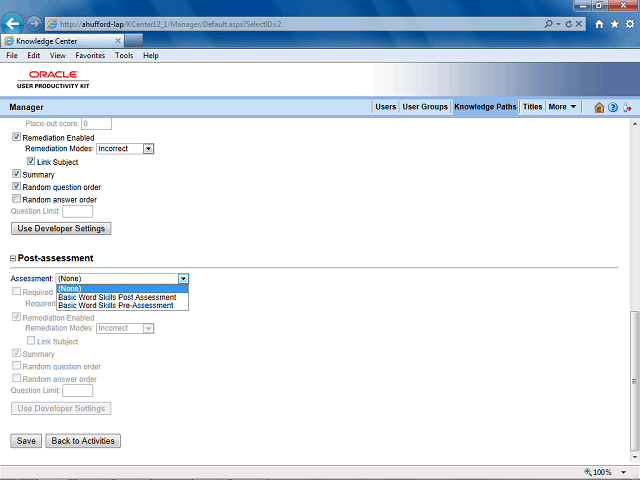Stop page loading with the X icon

click(578, 24)
